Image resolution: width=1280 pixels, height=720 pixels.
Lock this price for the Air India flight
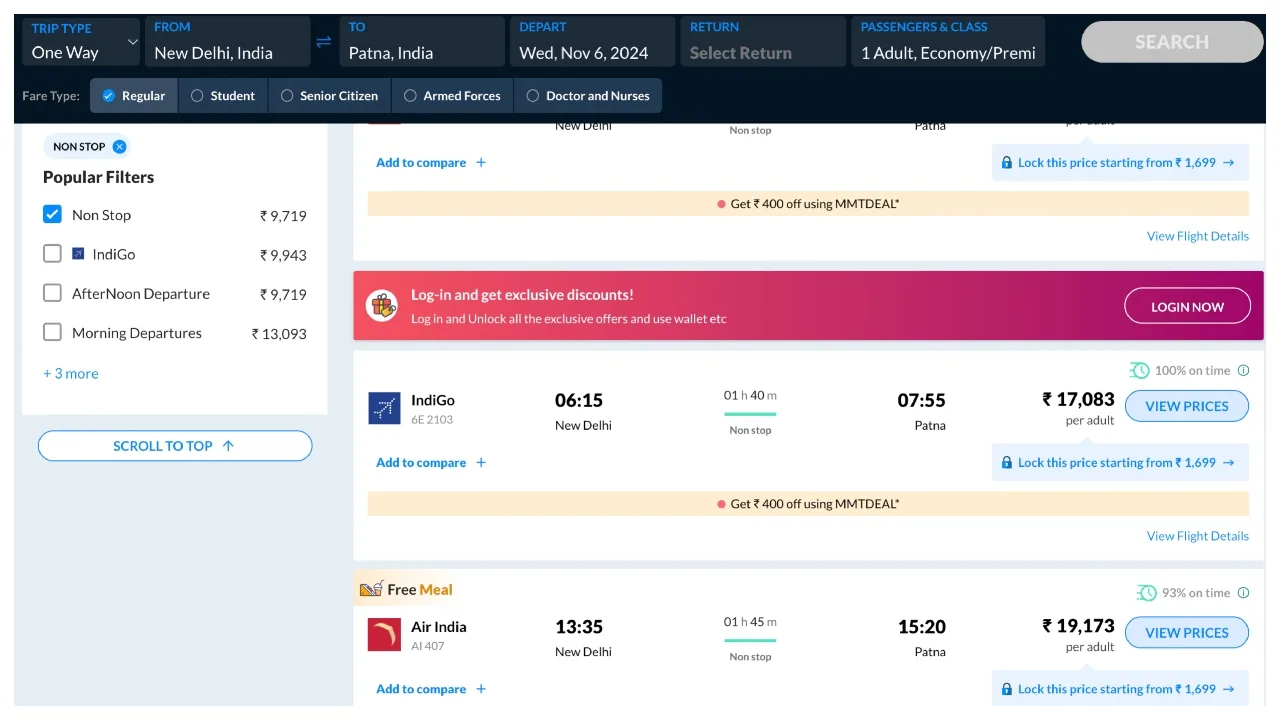click(x=1120, y=689)
